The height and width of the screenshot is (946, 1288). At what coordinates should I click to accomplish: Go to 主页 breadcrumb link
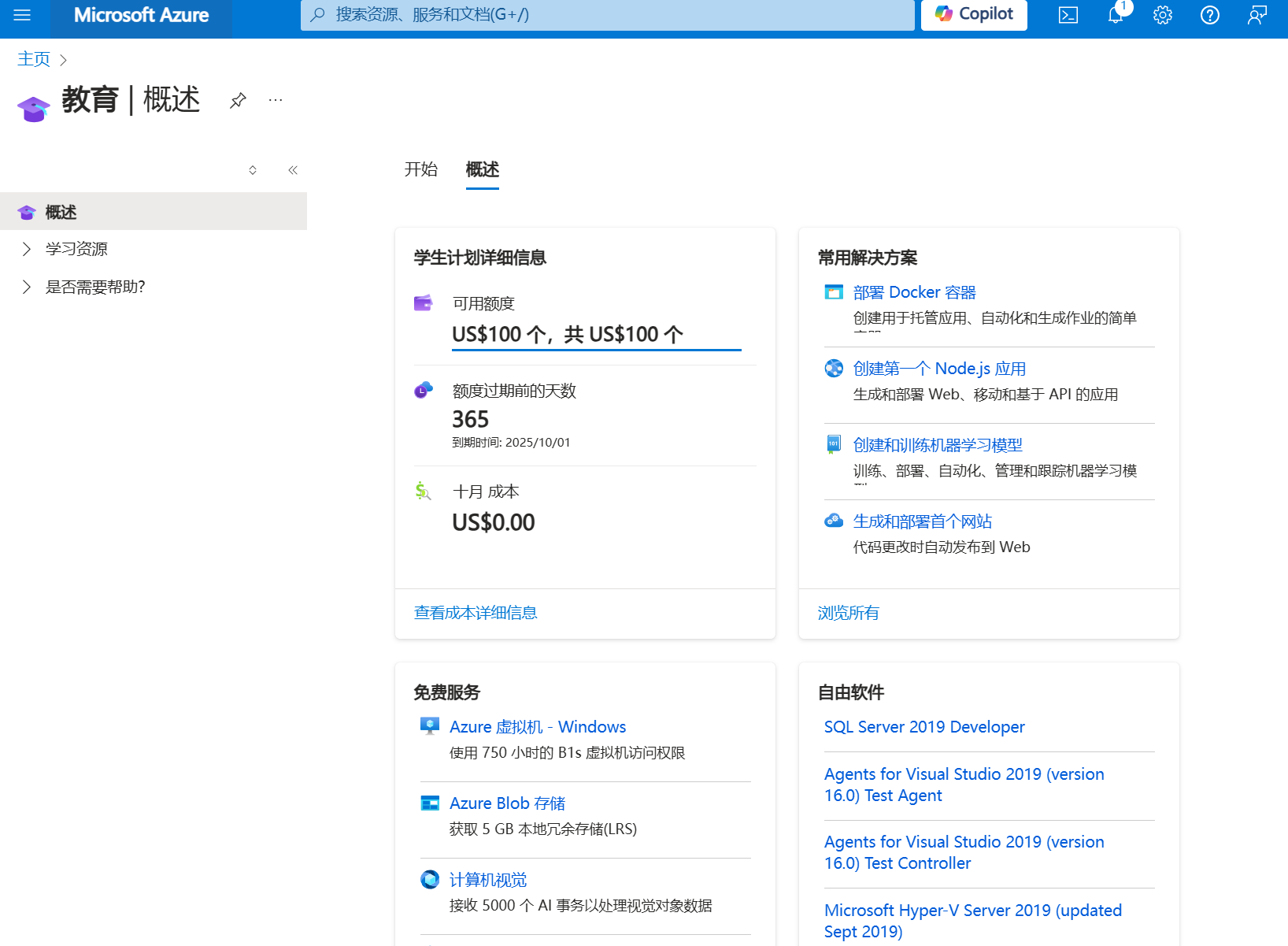click(34, 59)
